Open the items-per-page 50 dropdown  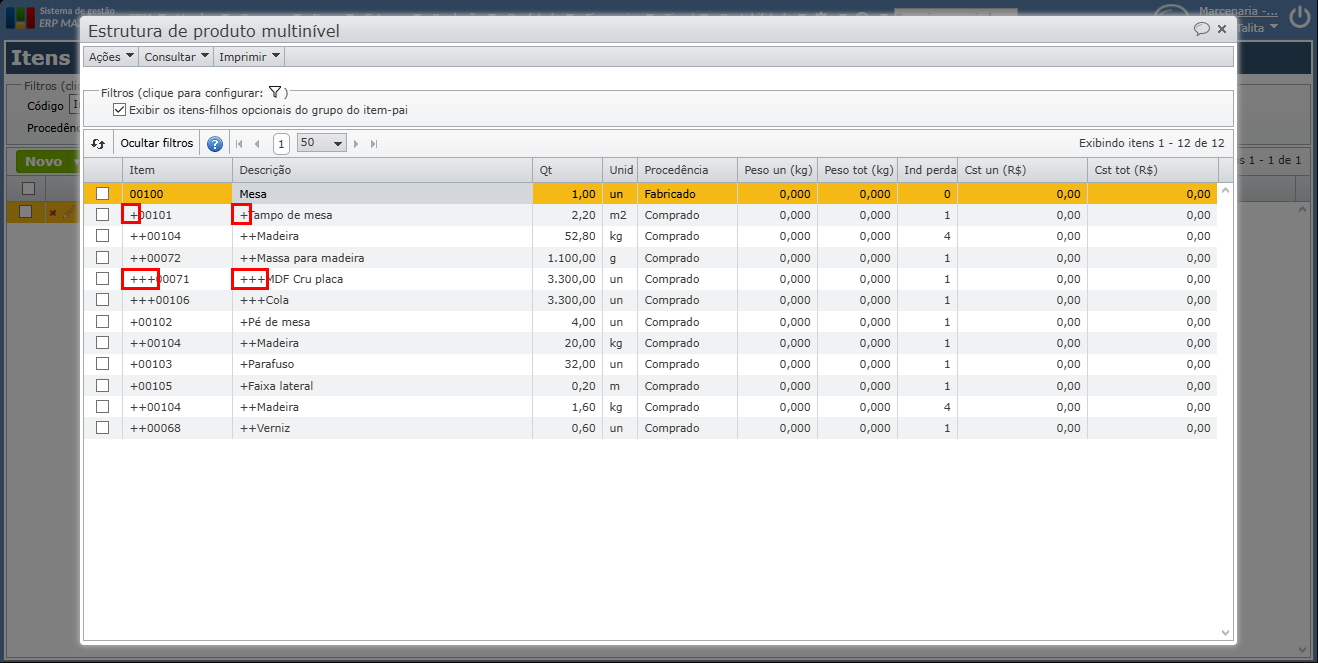[321, 143]
